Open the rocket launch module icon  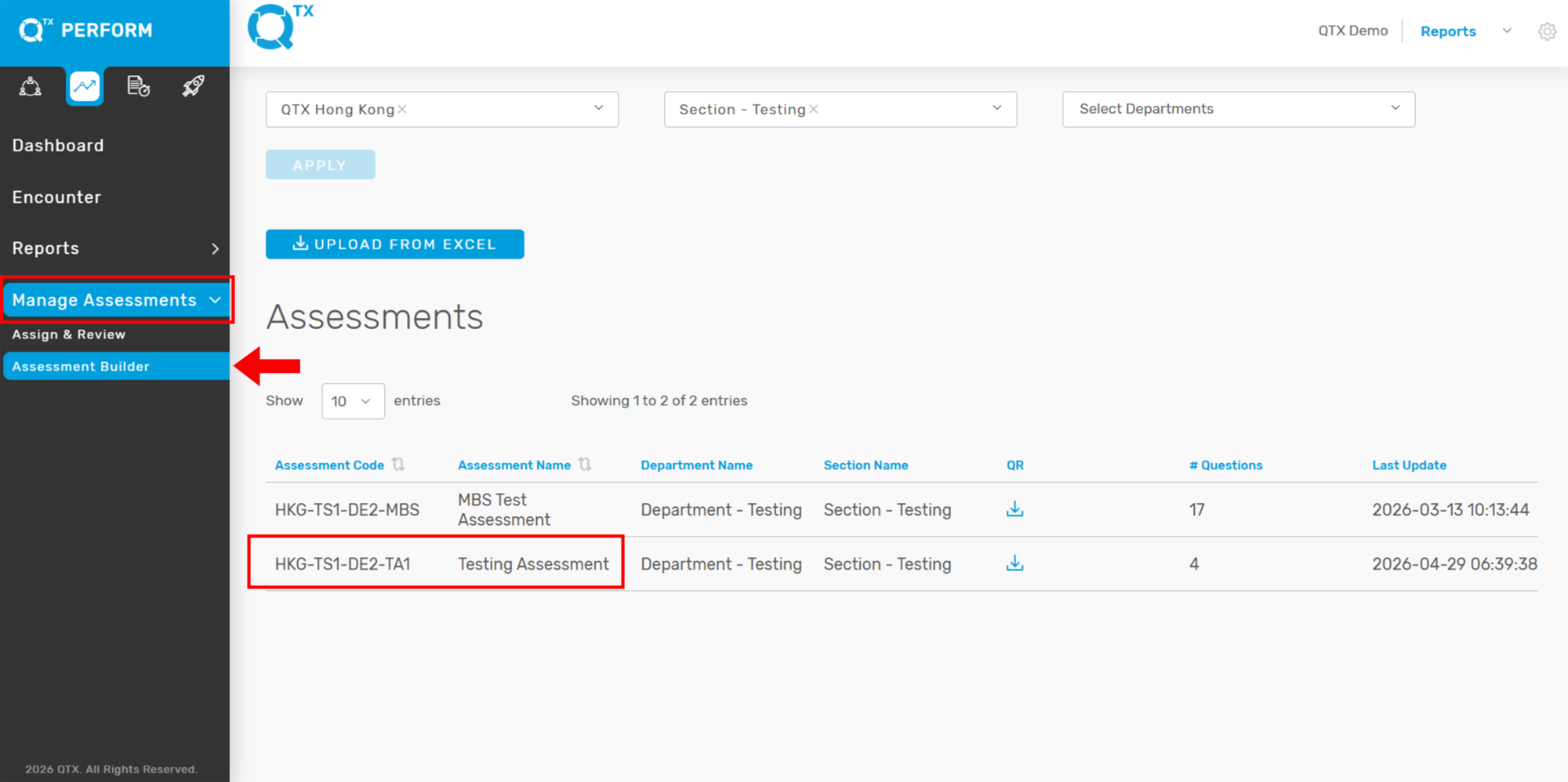pos(194,86)
